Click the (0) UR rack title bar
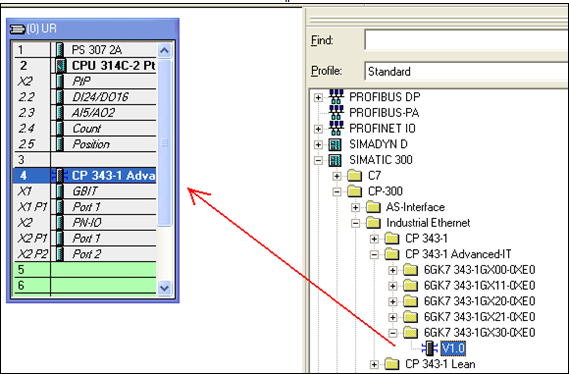 coord(93,29)
